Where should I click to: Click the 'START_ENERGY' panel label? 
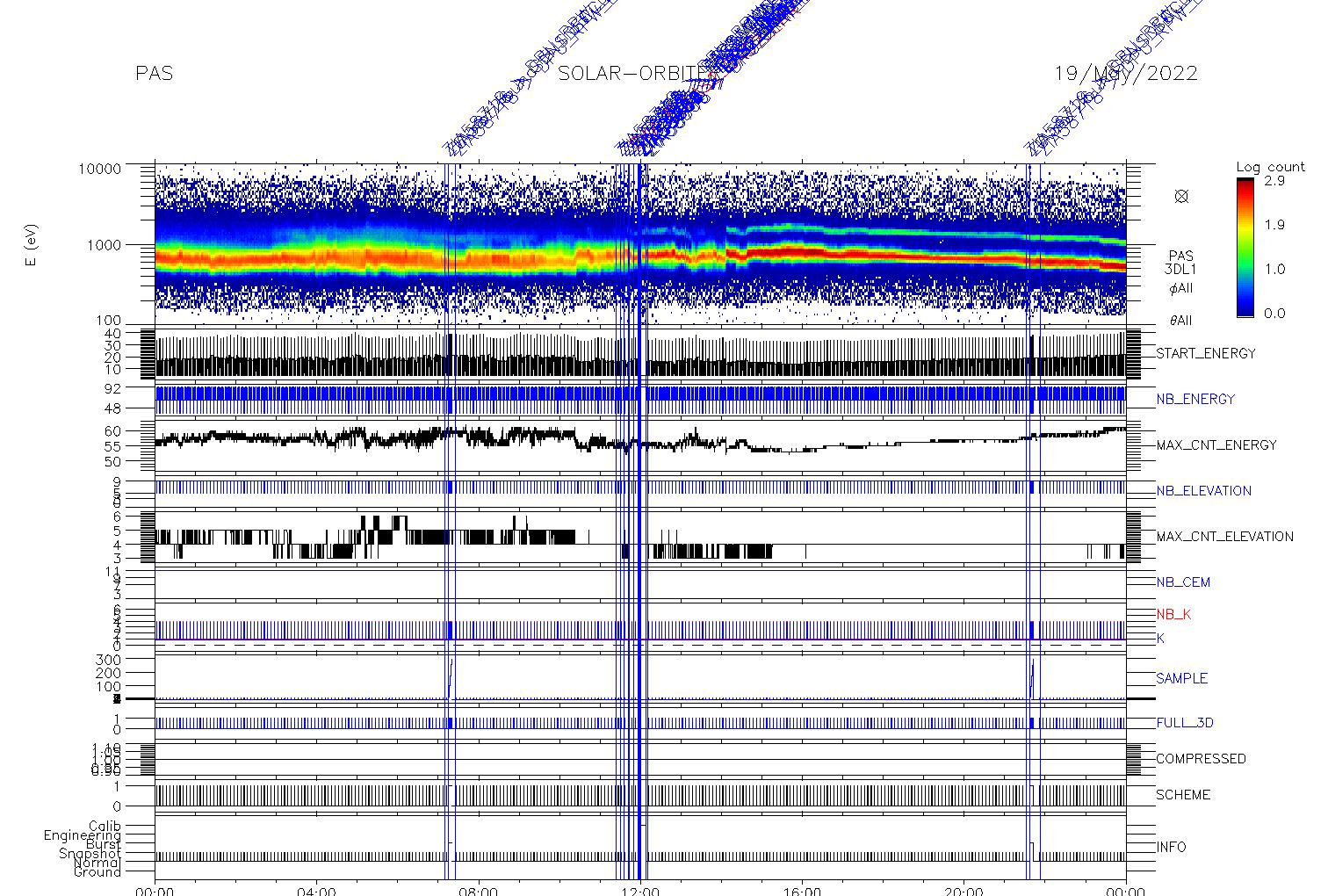pyautogui.click(x=1206, y=354)
